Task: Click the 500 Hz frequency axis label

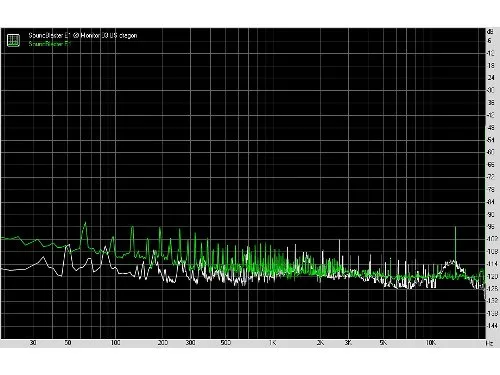Action: pyautogui.click(x=226, y=343)
